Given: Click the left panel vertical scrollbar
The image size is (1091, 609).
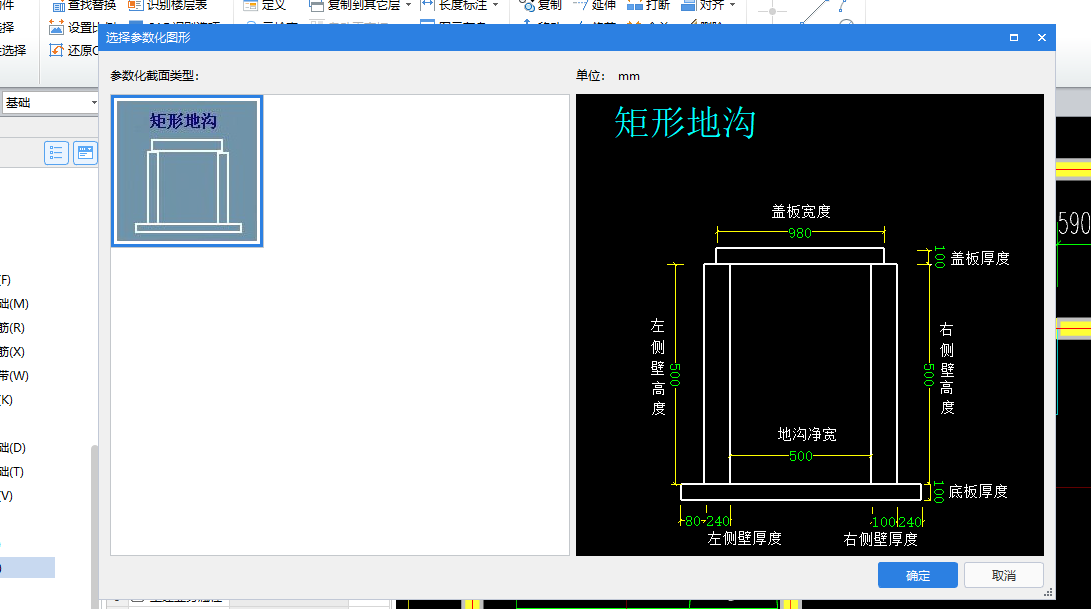Looking at the screenshot, I should (x=94, y=525).
